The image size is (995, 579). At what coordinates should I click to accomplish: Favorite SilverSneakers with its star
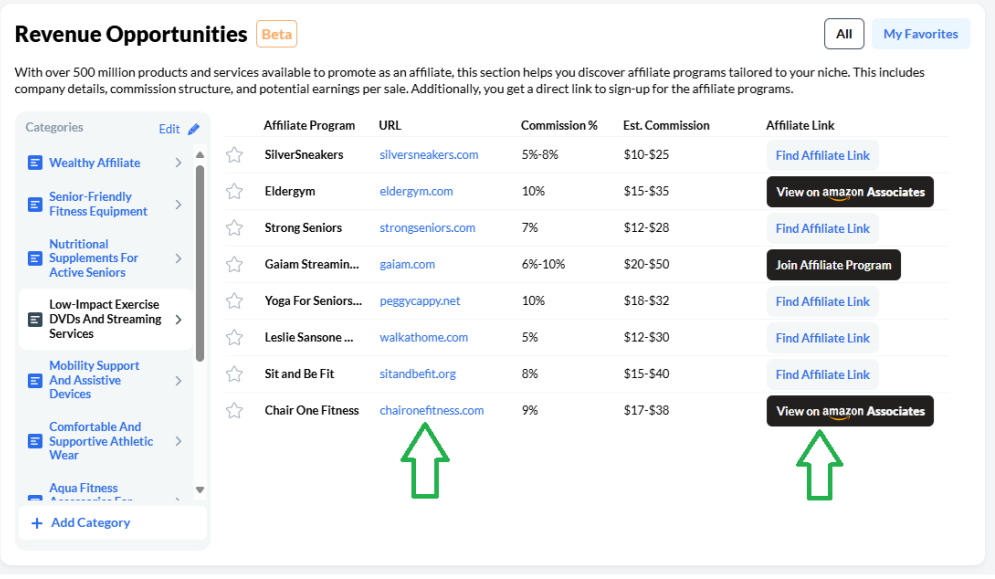234,155
